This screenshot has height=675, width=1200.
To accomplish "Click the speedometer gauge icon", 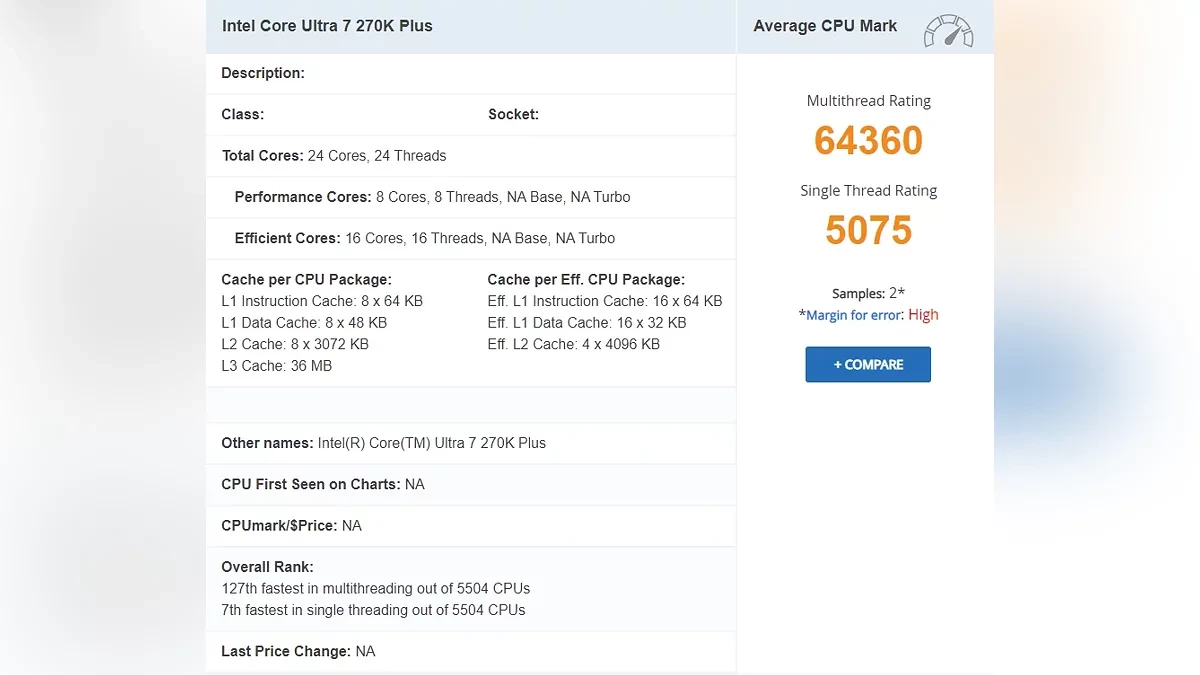I will point(947,31).
